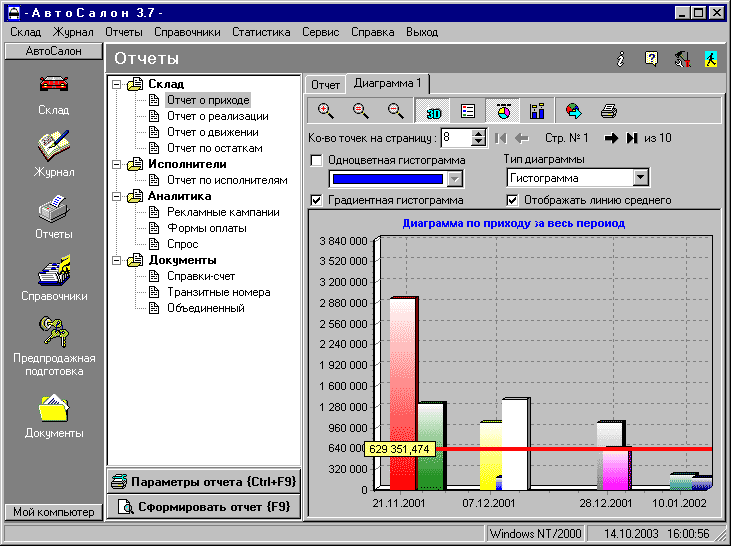Enable Одноцветная гистограмма checkbox

317,160
